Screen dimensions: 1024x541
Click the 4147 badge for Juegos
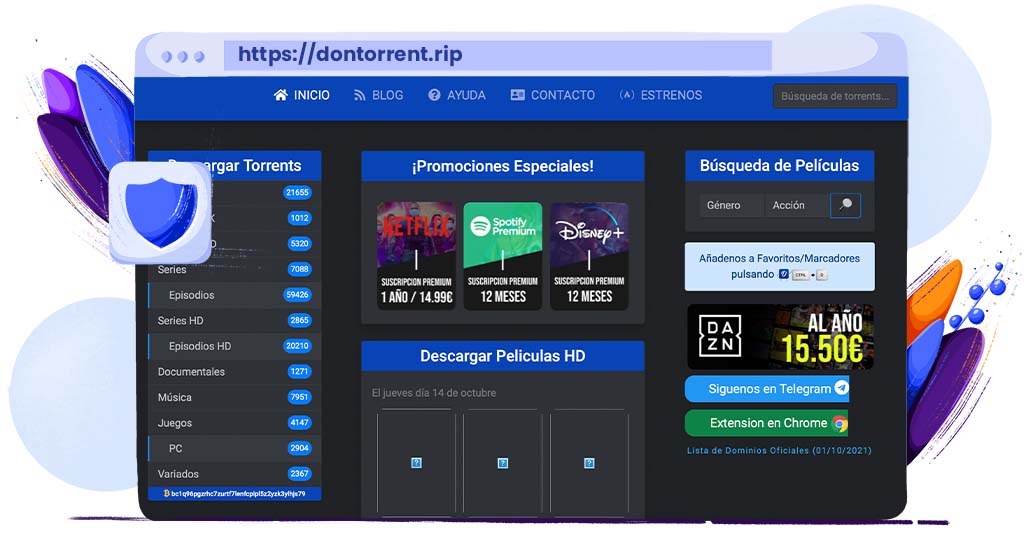click(x=299, y=423)
